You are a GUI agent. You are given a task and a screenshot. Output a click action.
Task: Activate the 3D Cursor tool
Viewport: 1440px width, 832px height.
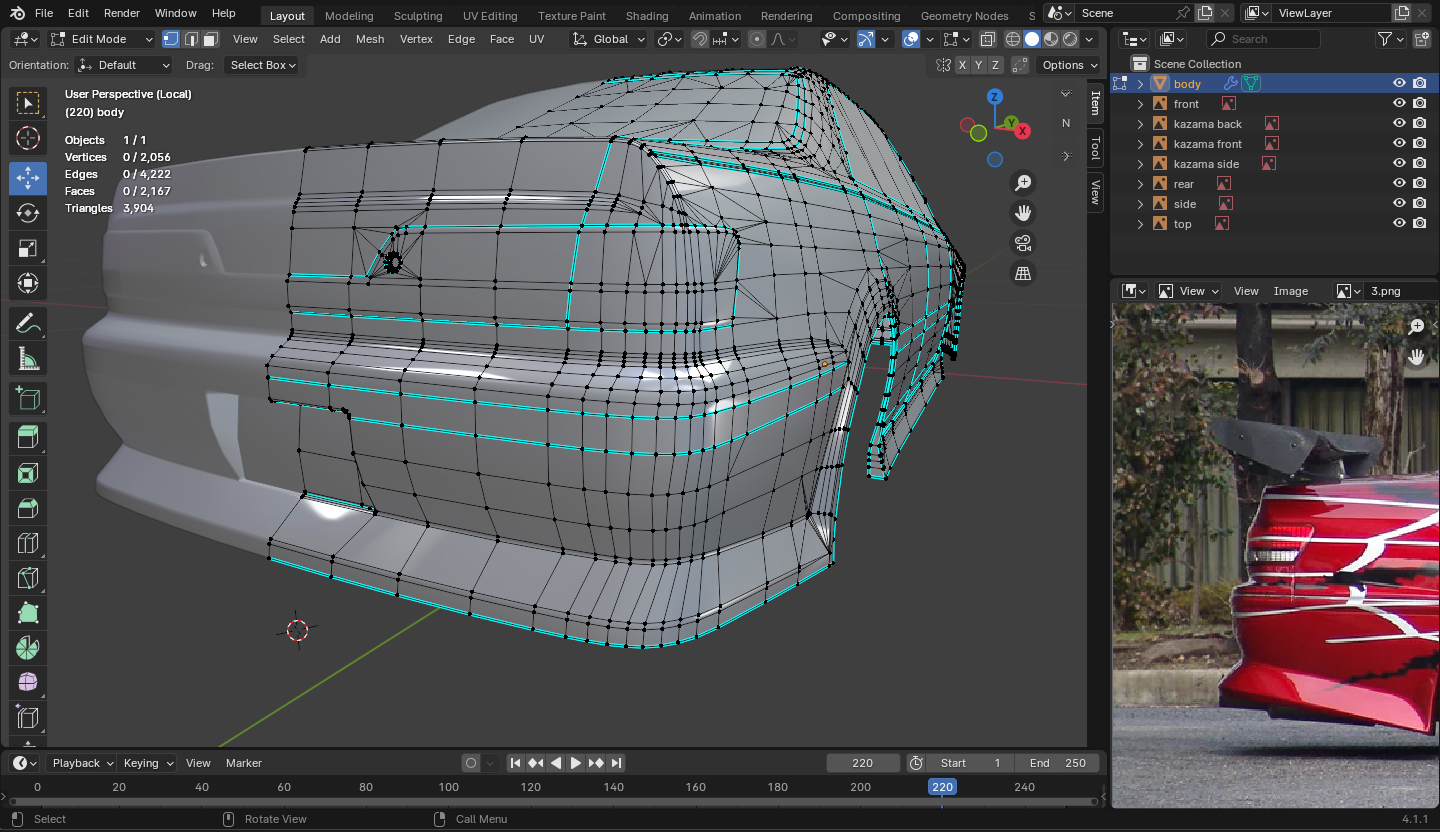click(x=28, y=139)
